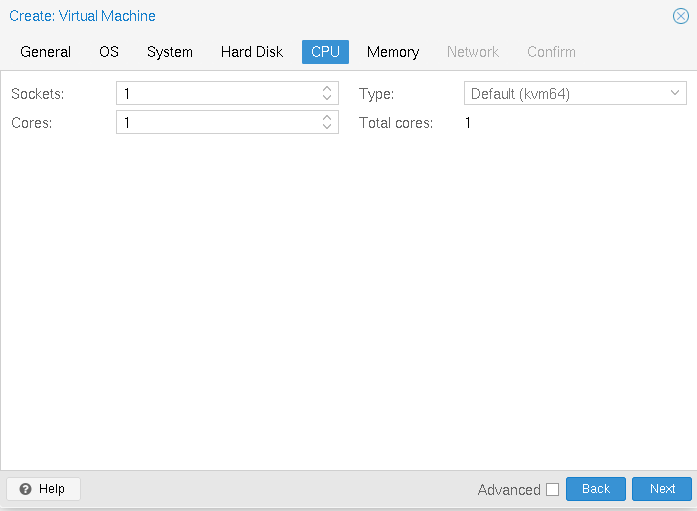
Task: Click the Confirm tab
Action: (551, 52)
